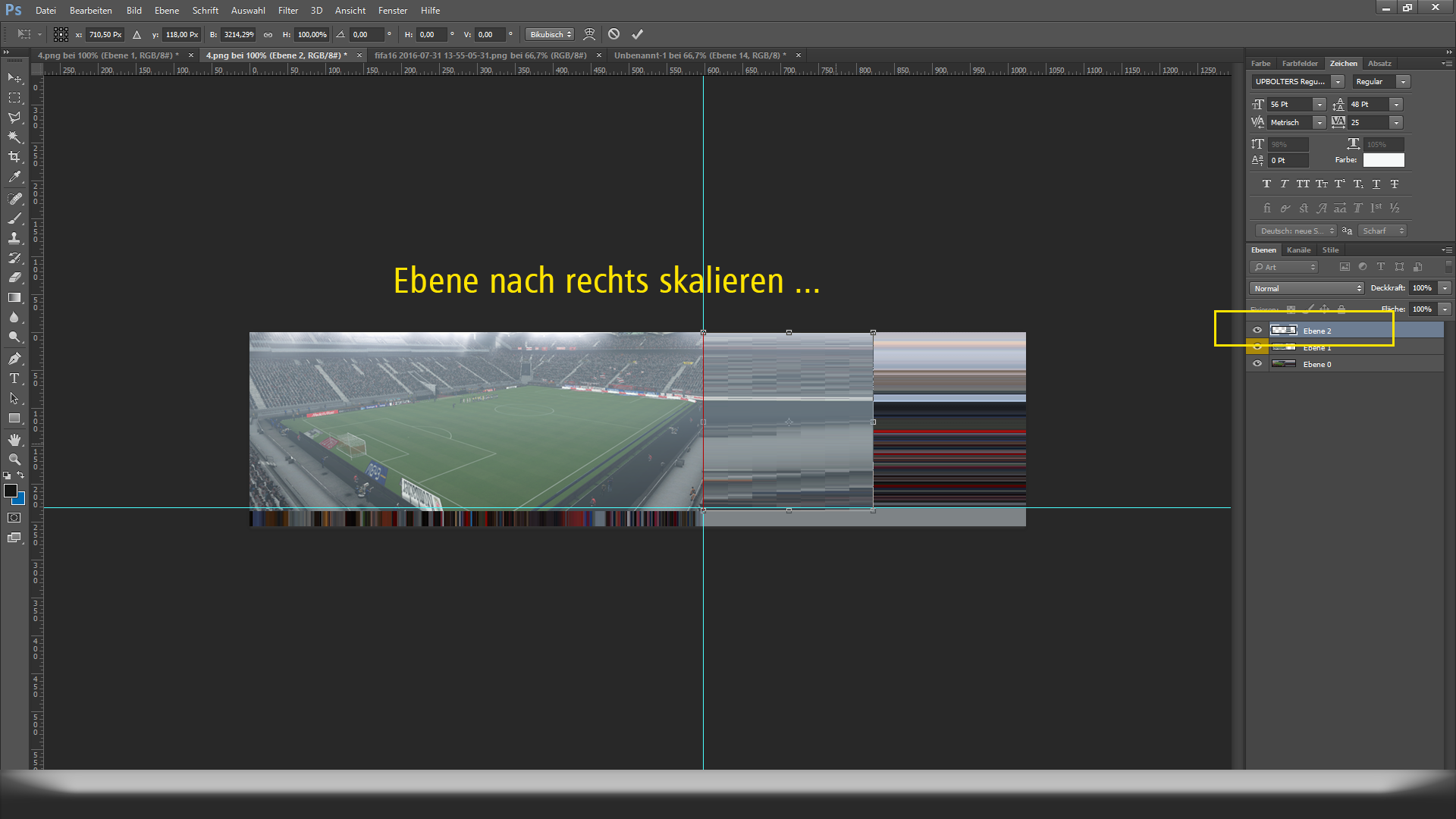The height and width of the screenshot is (819, 1456).
Task: Switch to warp transform mode
Action: point(589,34)
